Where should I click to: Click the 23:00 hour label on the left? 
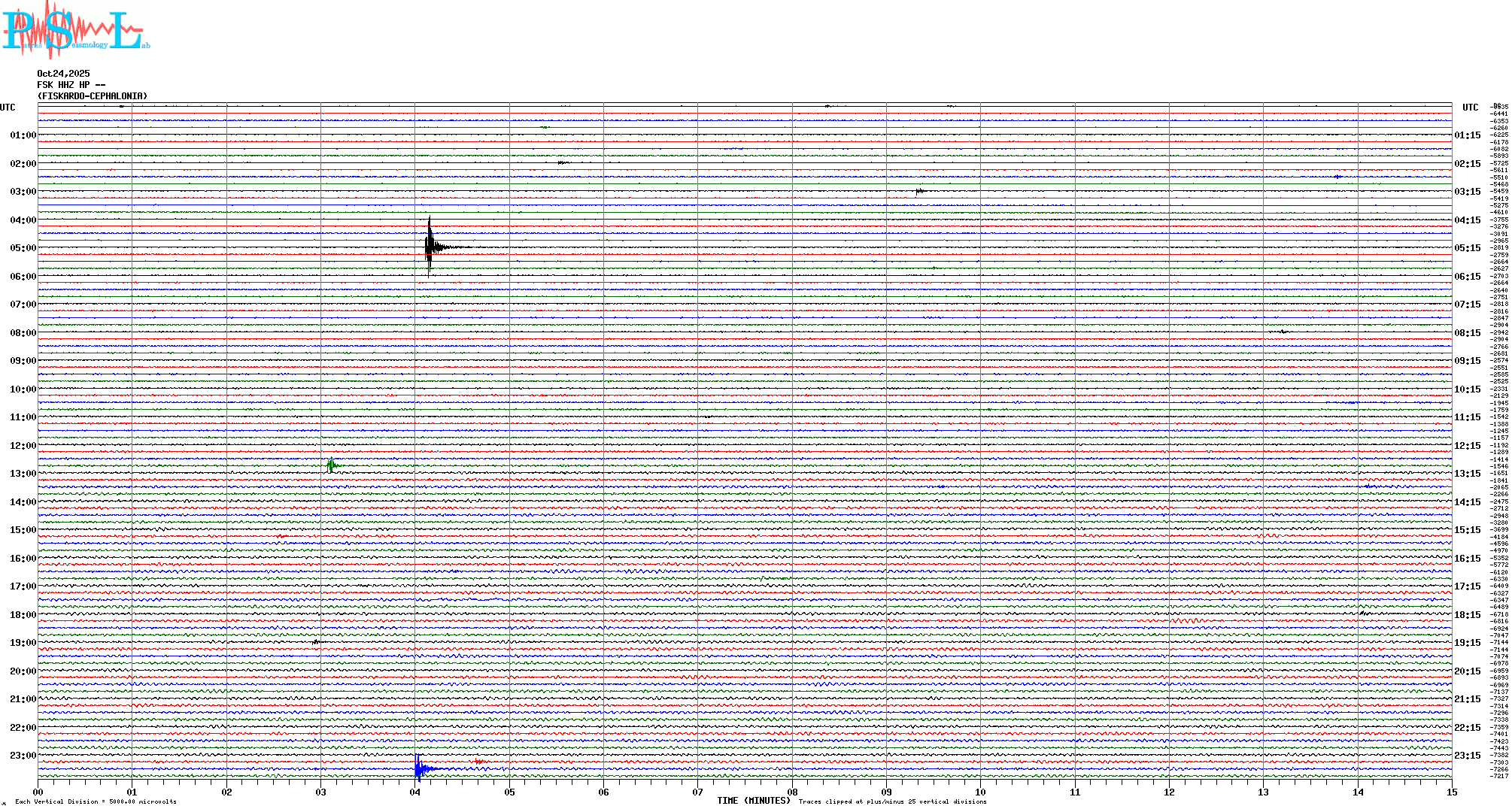pos(23,756)
